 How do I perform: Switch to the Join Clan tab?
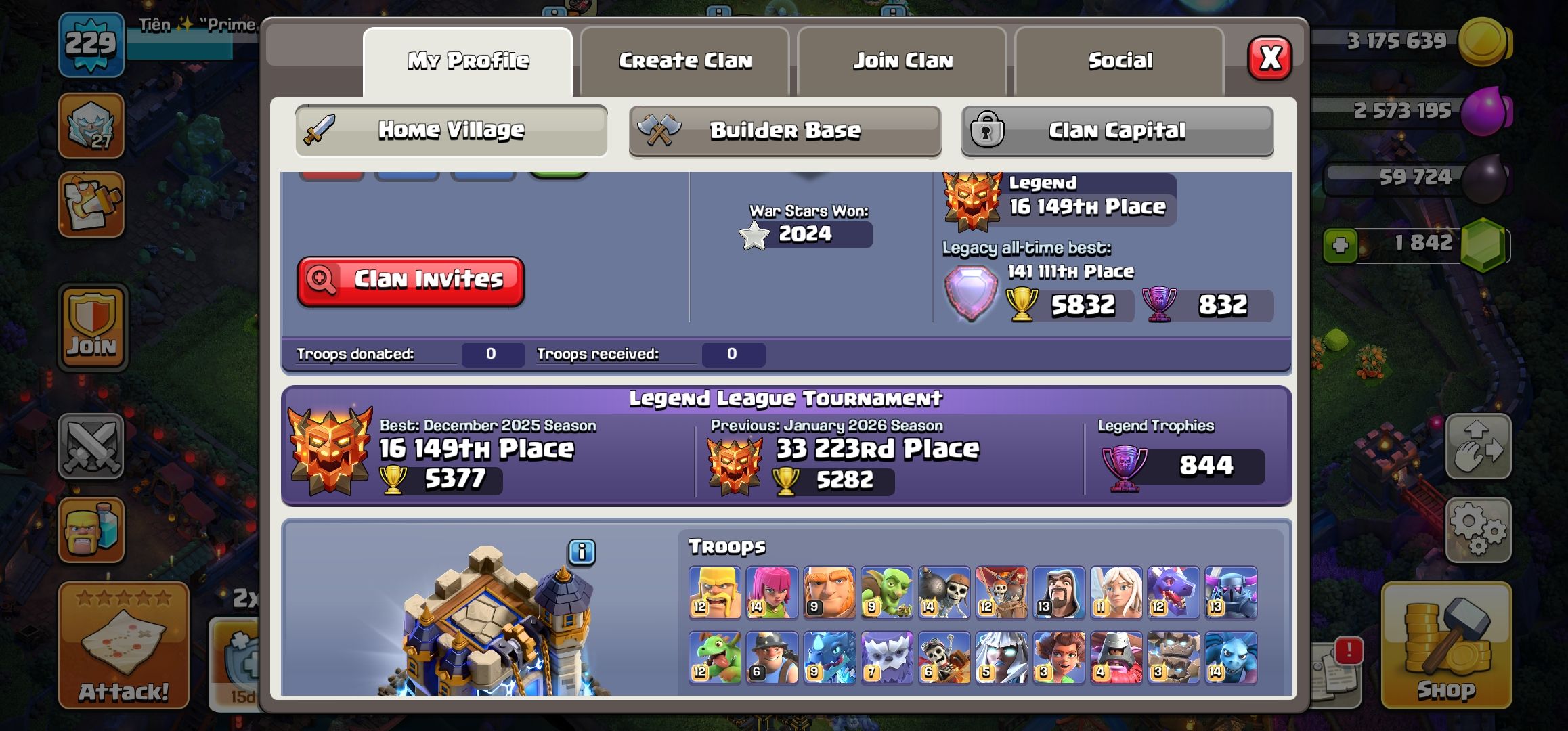click(902, 61)
